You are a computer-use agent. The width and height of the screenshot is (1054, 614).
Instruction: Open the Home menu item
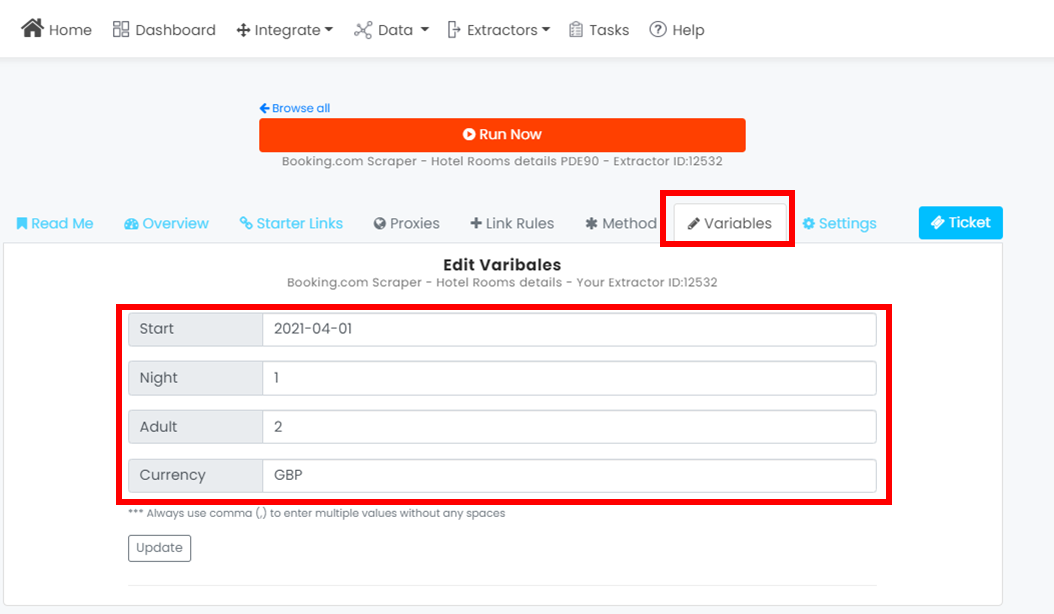pyautogui.click(x=56, y=29)
